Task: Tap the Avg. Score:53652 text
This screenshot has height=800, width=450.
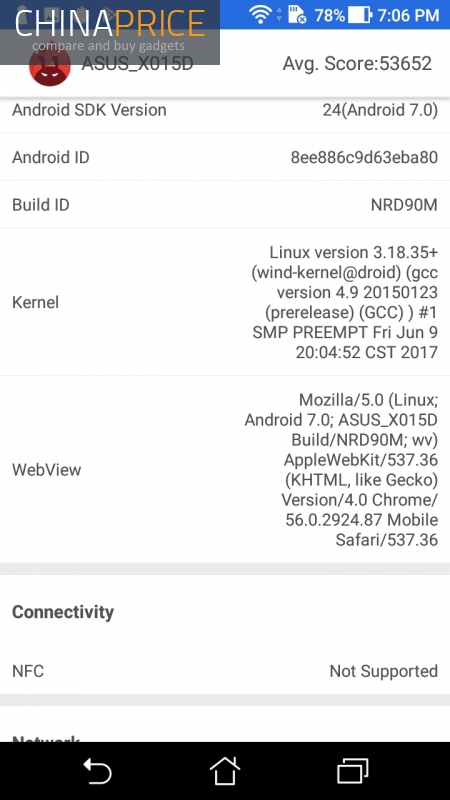Action: (x=357, y=63)
